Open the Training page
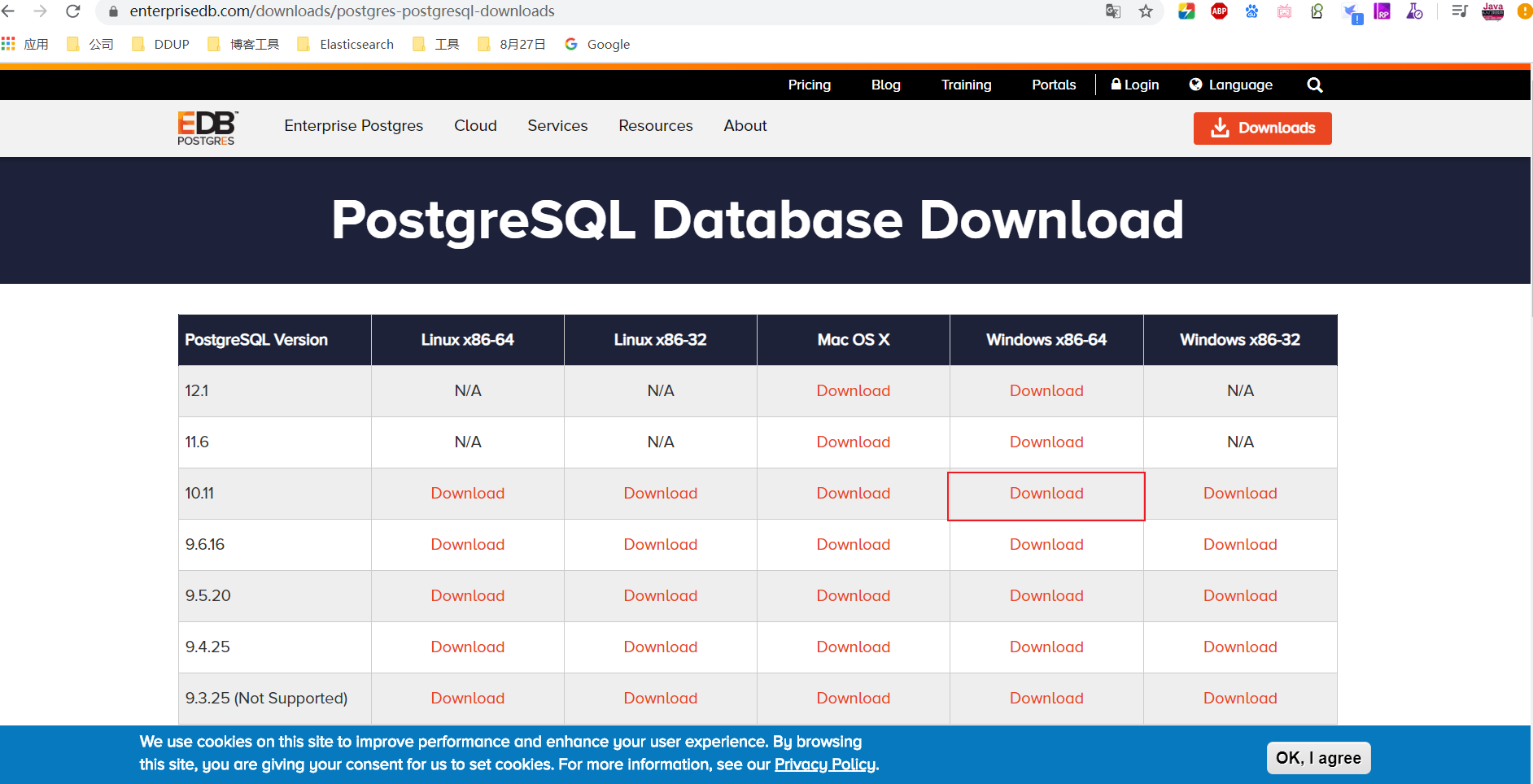This screenshot has height=784, width=1533. [x=967, y=85]
